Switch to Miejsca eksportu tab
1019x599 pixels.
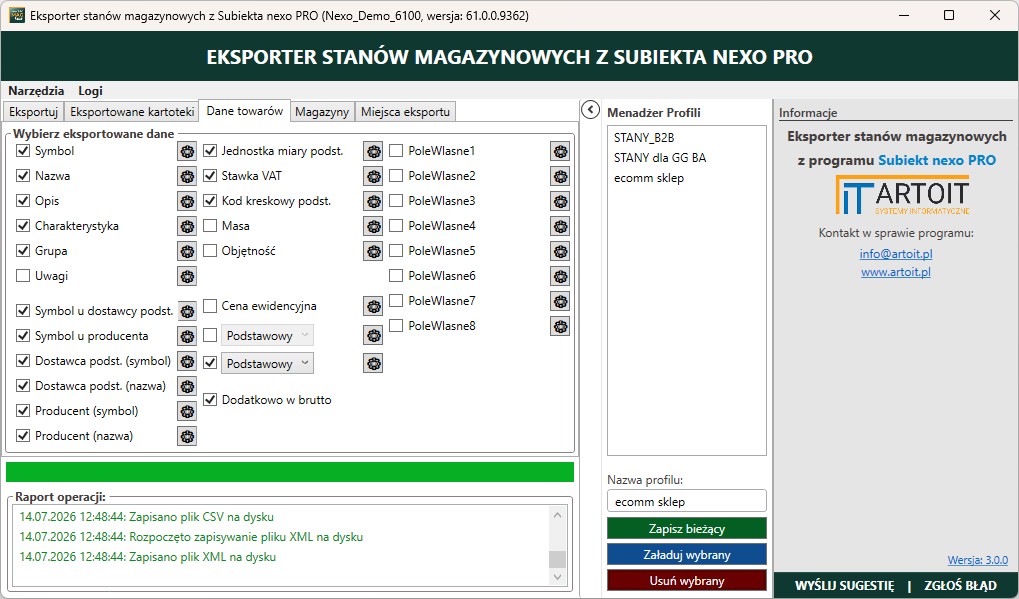(x=406, y=112)
